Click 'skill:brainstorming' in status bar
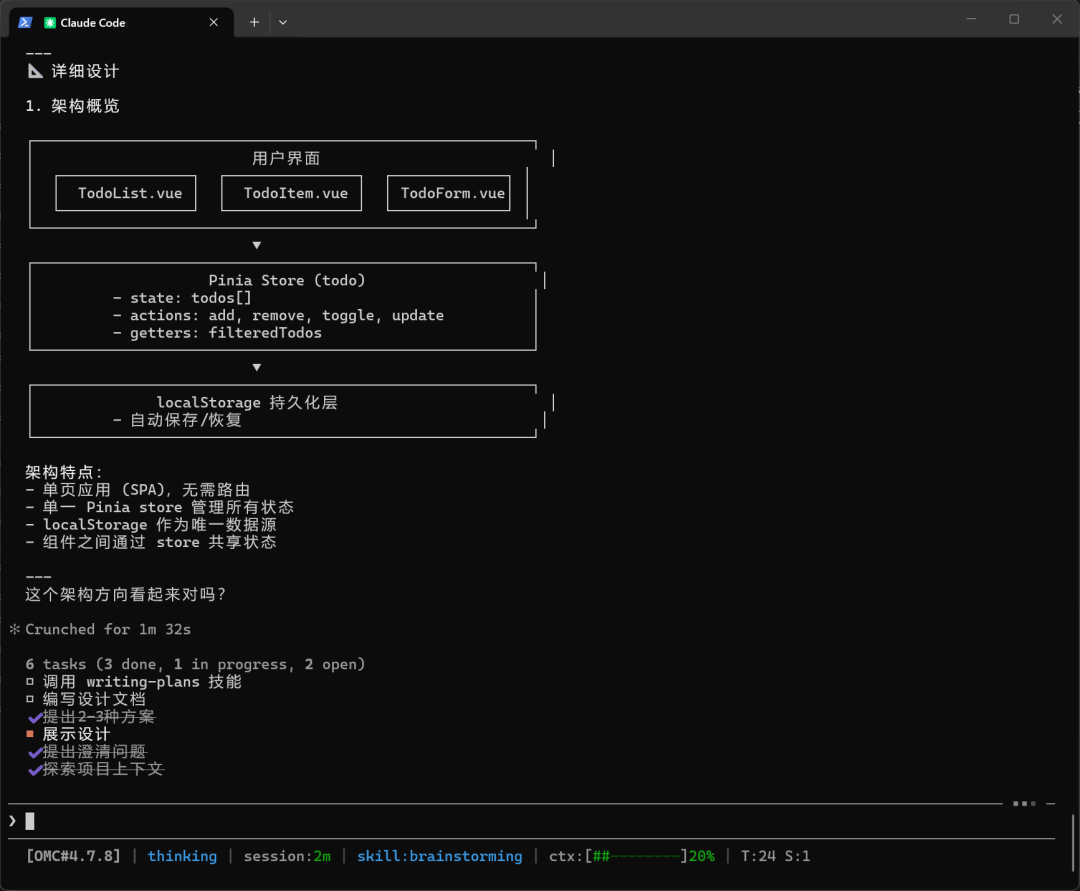The image size is (1080, 891). (x=439, y=856)
